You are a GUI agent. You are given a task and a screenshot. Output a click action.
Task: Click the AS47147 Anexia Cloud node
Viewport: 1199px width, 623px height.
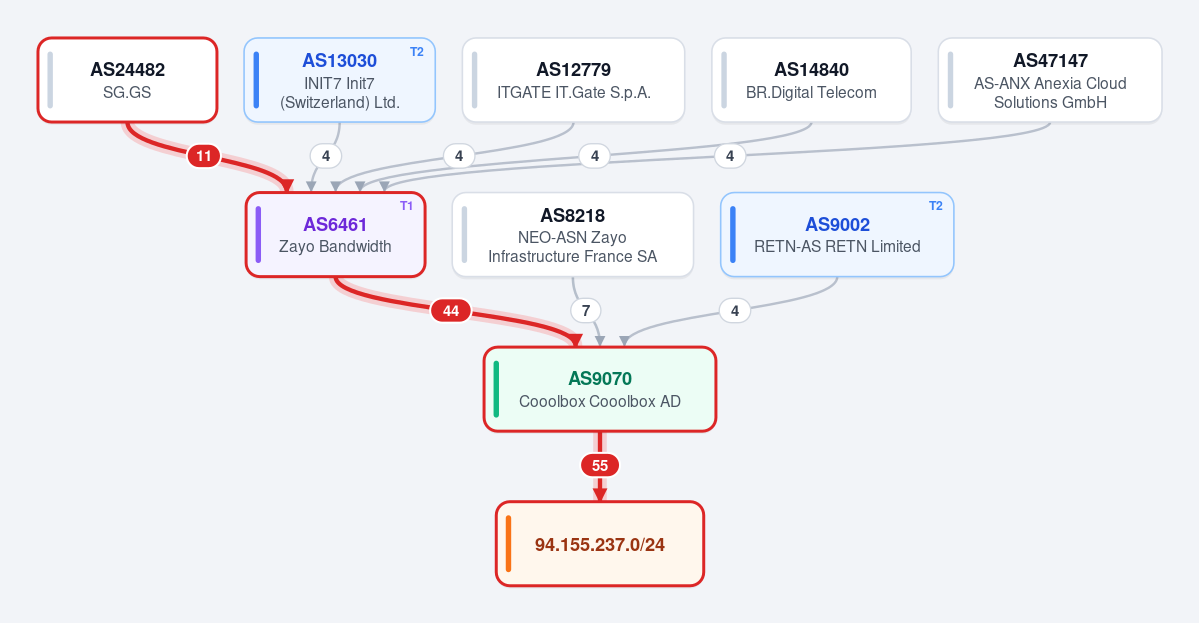click(1050, 80)
